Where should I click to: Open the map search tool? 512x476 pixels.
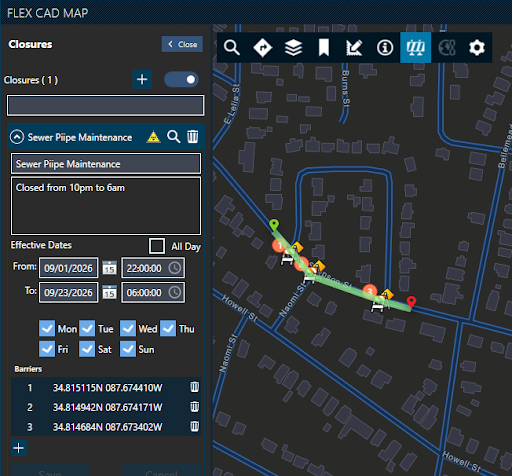[x=232, y=47]
